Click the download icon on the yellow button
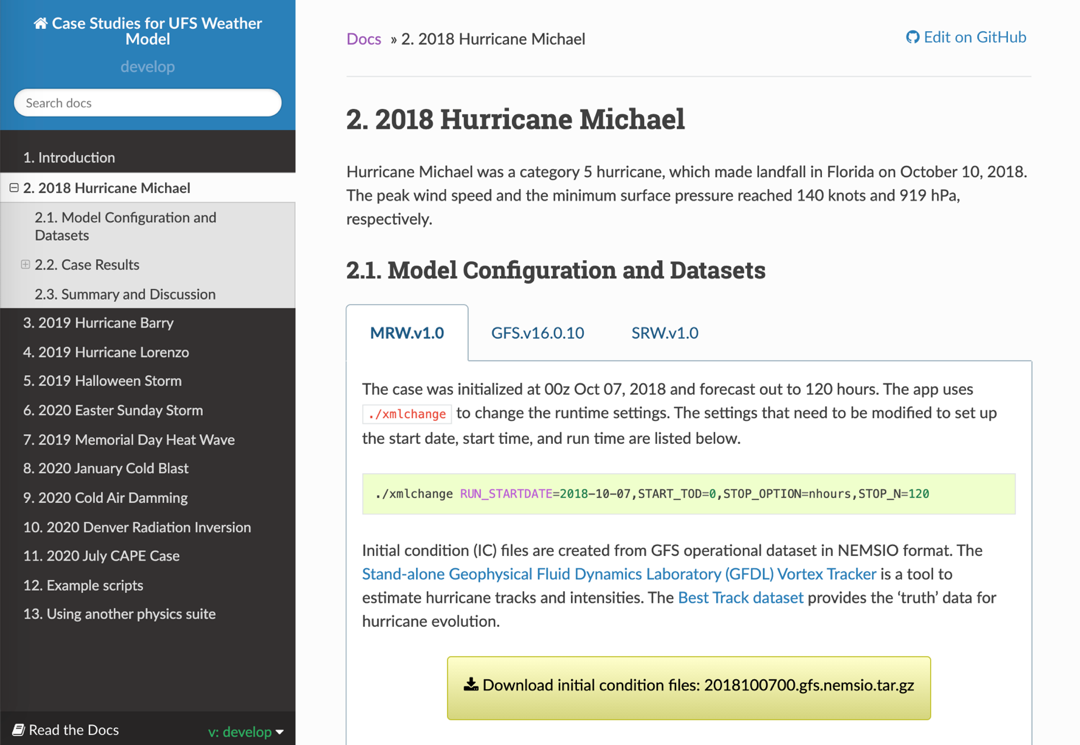1080x745 pixels. [x=470, y=684]
